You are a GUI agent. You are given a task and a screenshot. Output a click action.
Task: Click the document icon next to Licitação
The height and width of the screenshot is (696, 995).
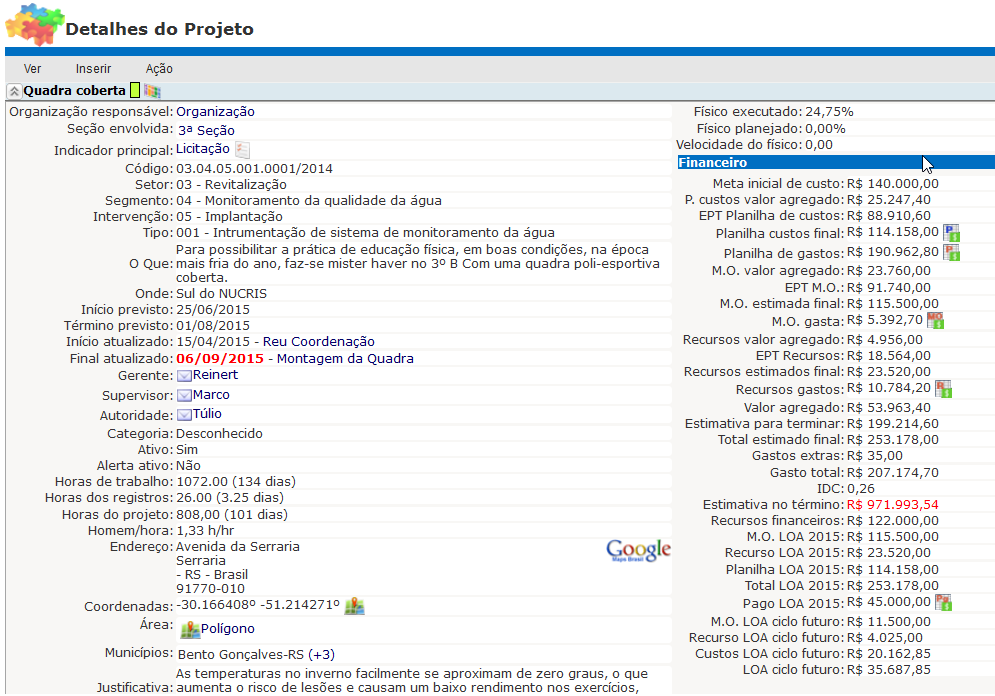242,150
